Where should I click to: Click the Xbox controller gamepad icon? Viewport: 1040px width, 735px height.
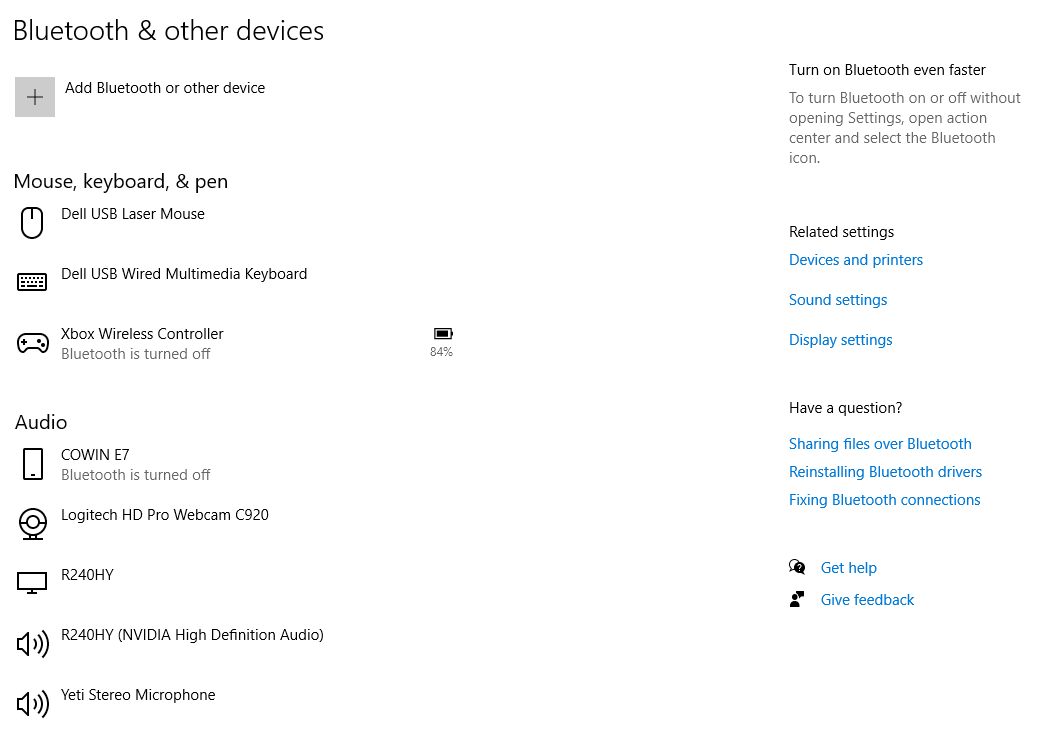coord(32,343)
